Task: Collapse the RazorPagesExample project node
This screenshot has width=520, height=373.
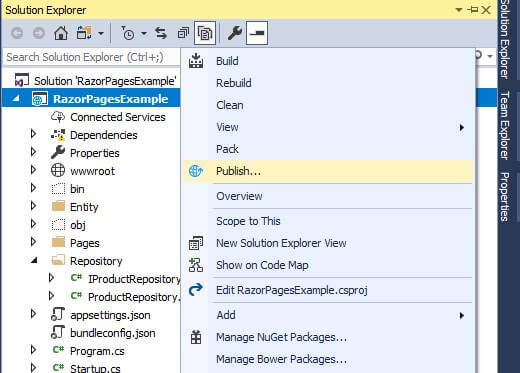Action: (x=16, y=99)
